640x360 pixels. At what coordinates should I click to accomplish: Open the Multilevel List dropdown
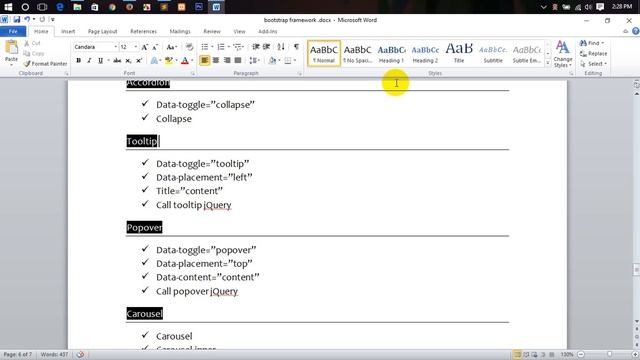pyautogui.click(x=244, y=47)
